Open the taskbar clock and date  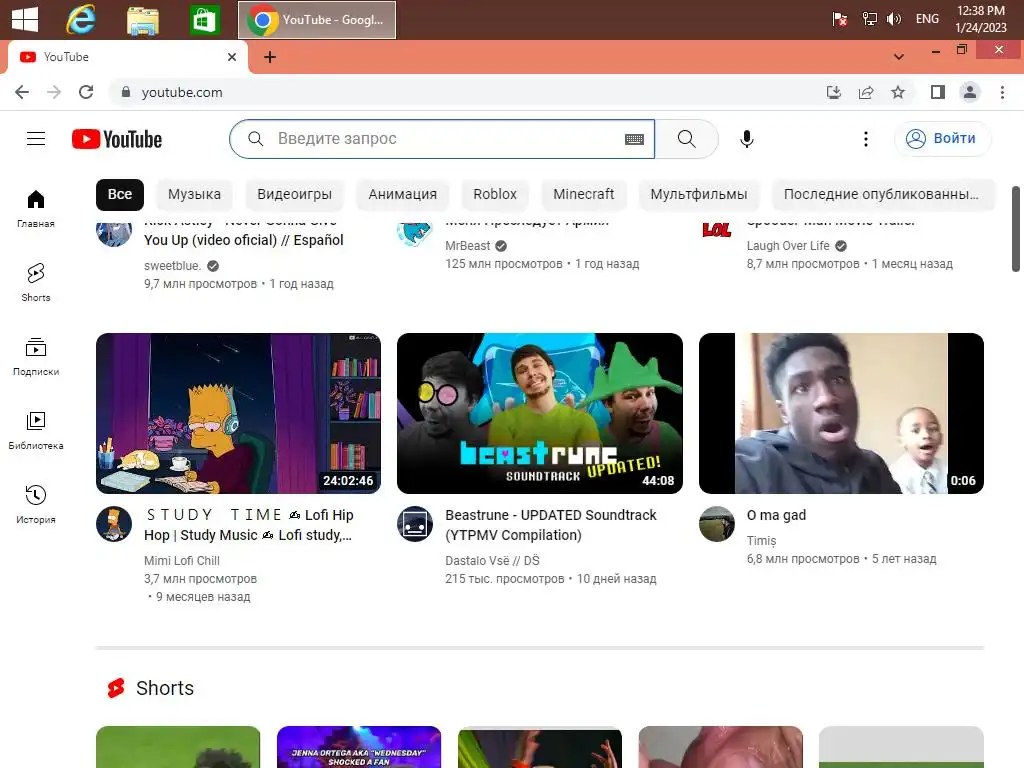[x=980, y=19]
